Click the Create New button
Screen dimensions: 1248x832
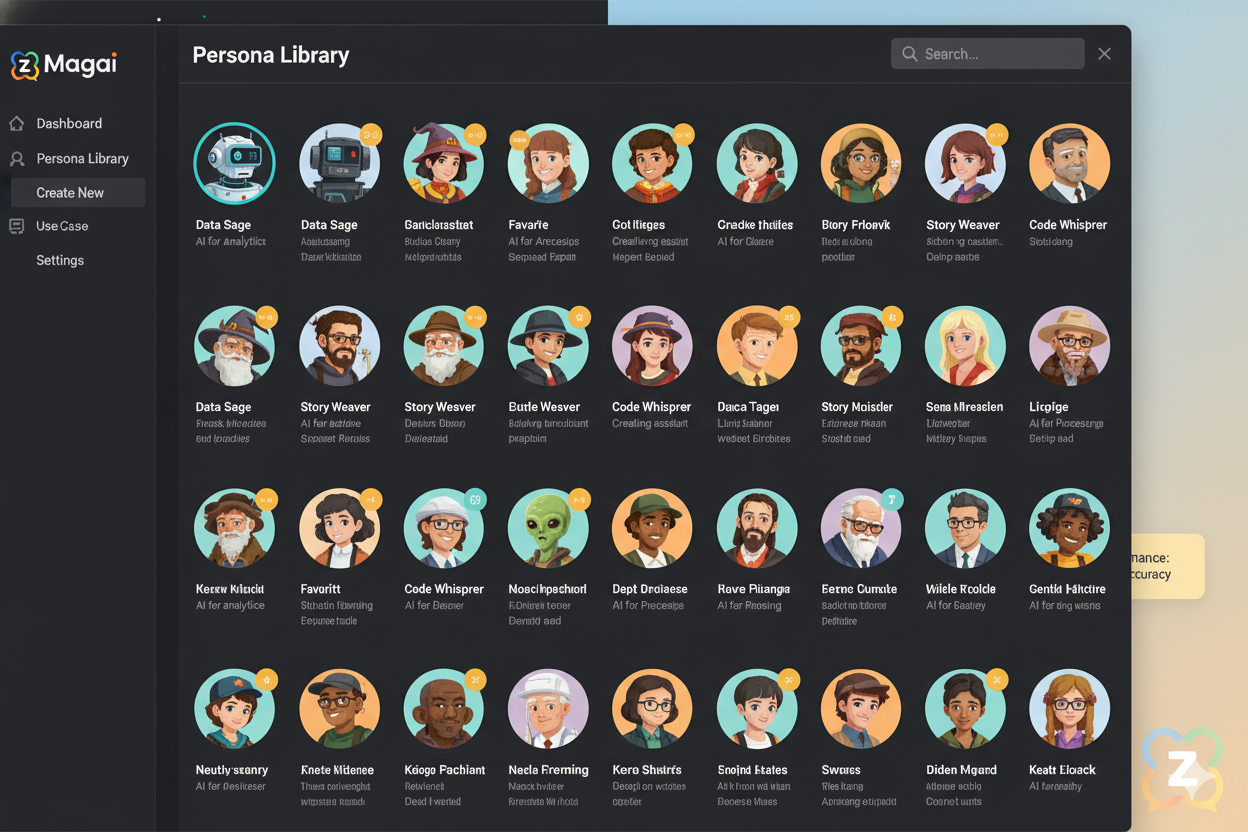pyautogui.click(x=77, y=192)
